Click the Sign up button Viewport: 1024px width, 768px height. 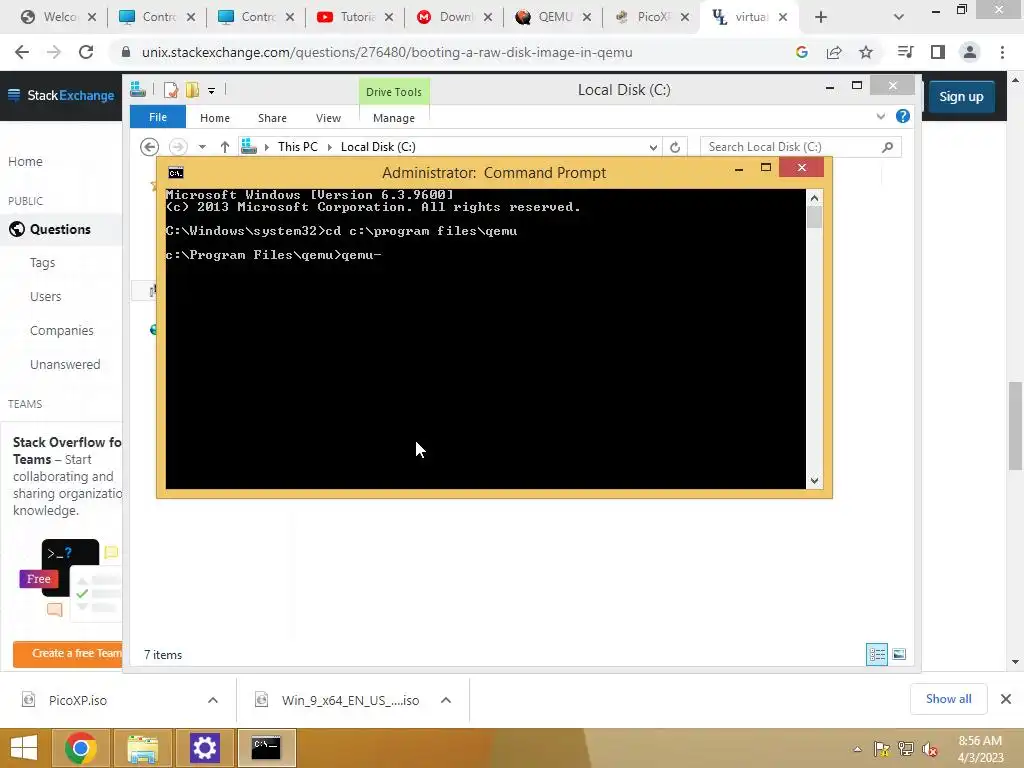pos(961,97)
